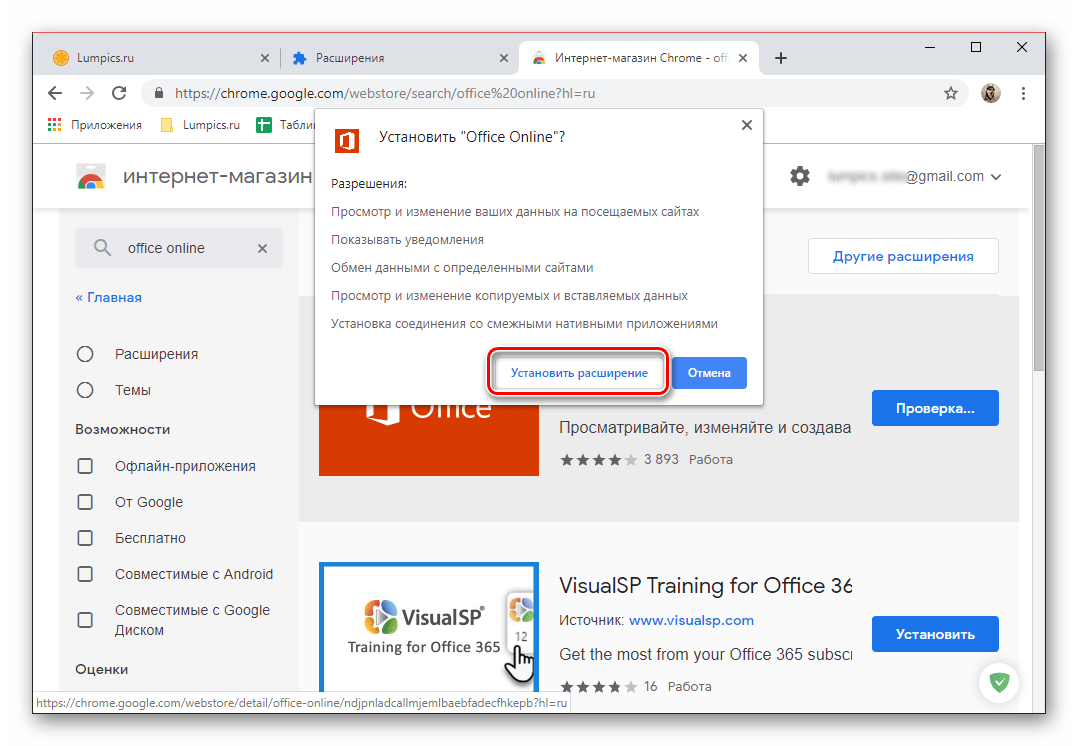This screenshot has height=746, width=1078.
Task: Close the install dialog with the X
Action: [x=747, y=125]
